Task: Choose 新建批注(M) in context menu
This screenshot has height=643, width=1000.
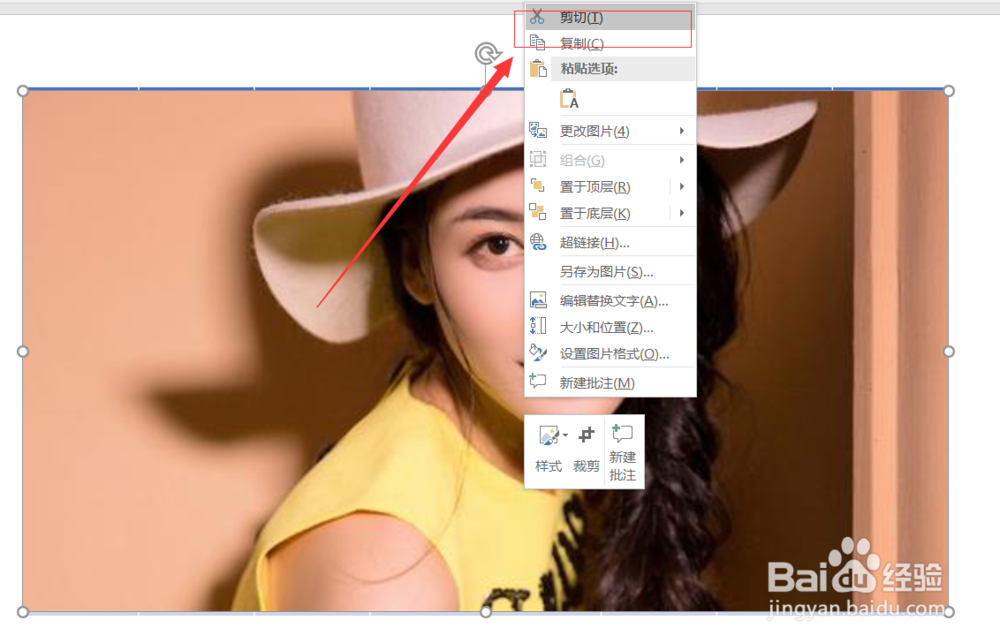Action: (x=610, y=383)
